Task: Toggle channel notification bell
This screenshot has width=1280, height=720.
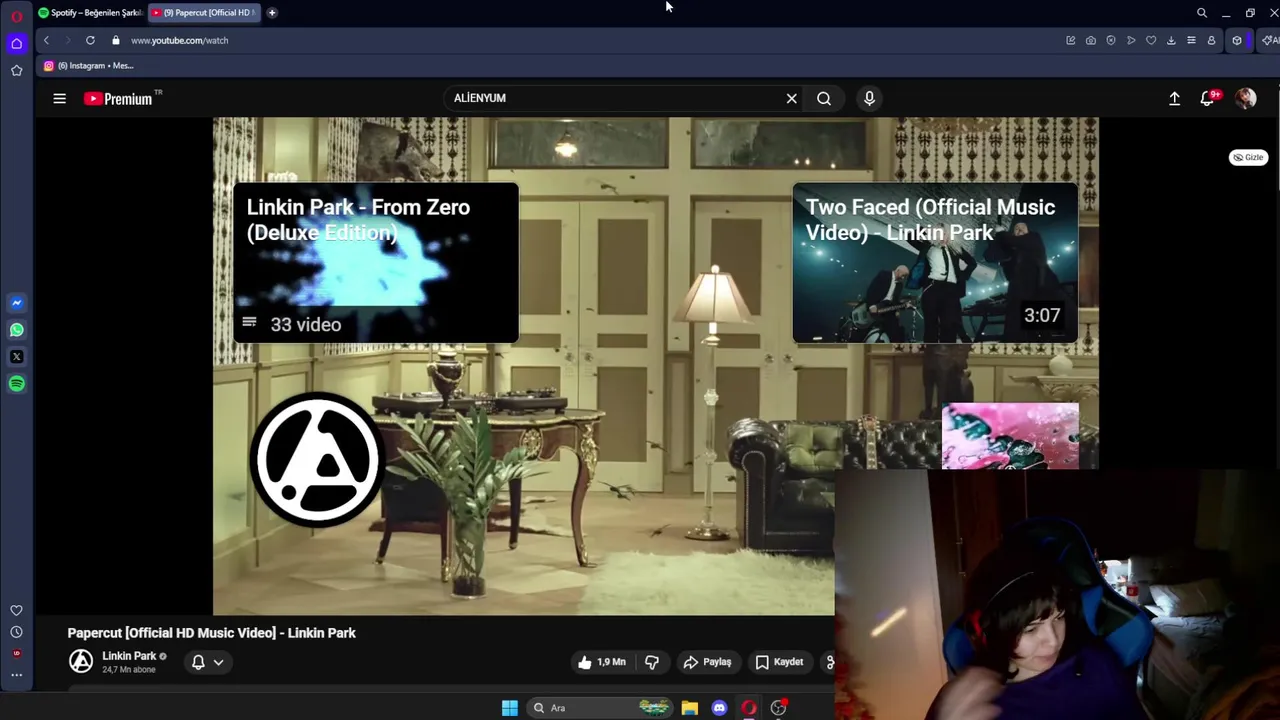Action: [198, 662]
